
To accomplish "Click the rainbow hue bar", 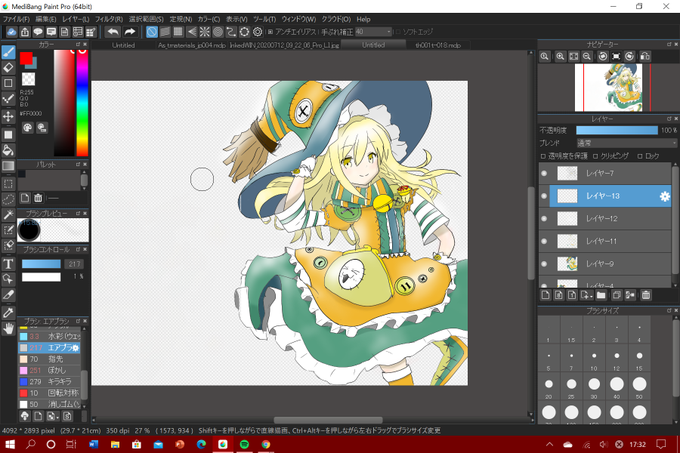I will (x=82, y=103).
